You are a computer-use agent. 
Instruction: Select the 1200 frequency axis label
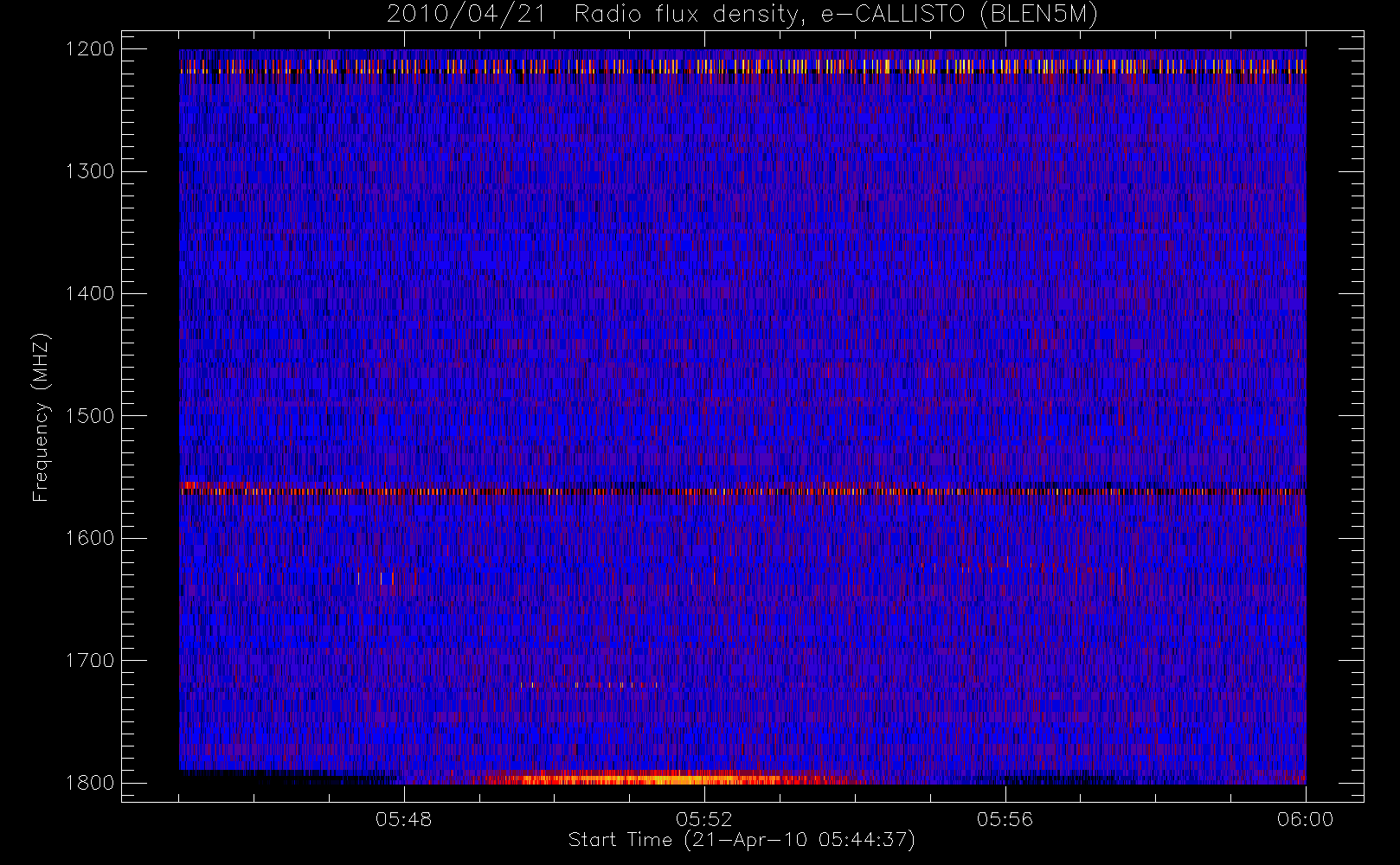pos(90,49)
